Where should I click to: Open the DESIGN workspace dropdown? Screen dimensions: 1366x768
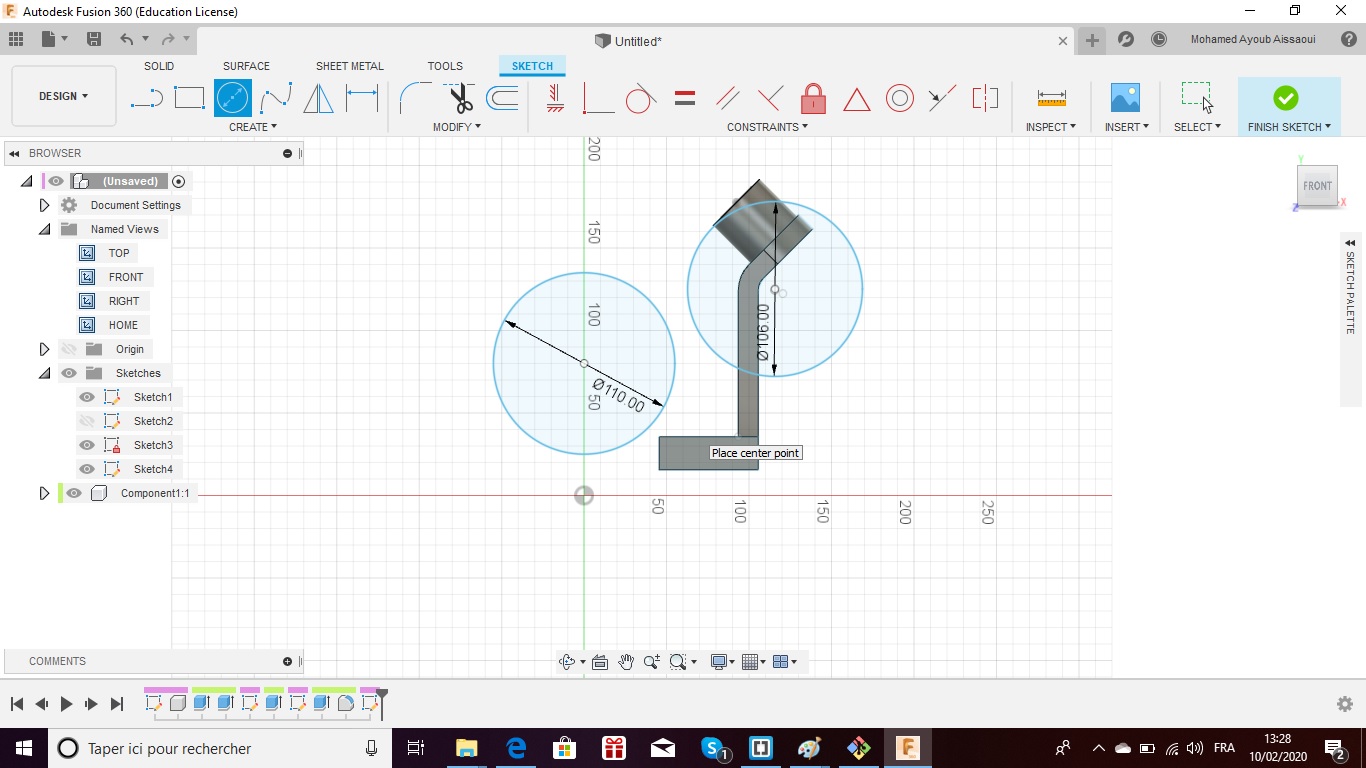(63, 96)
